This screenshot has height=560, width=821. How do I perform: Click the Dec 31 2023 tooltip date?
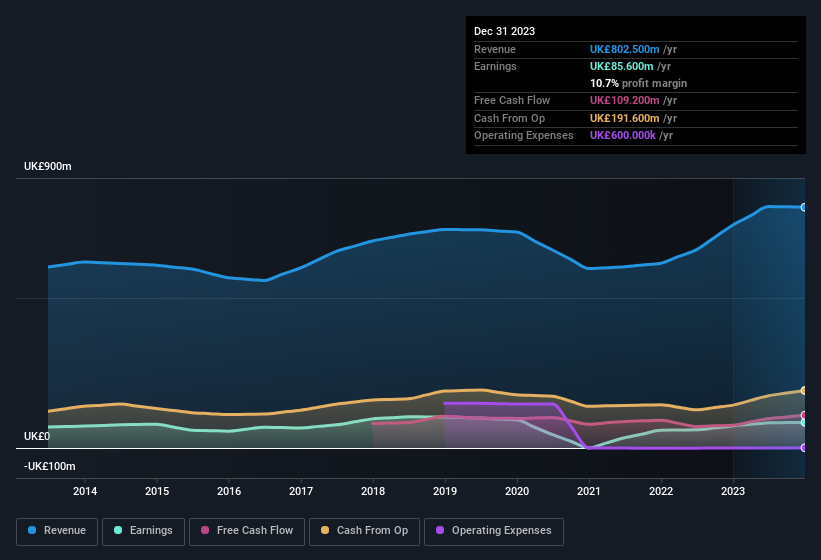point(504,31)
